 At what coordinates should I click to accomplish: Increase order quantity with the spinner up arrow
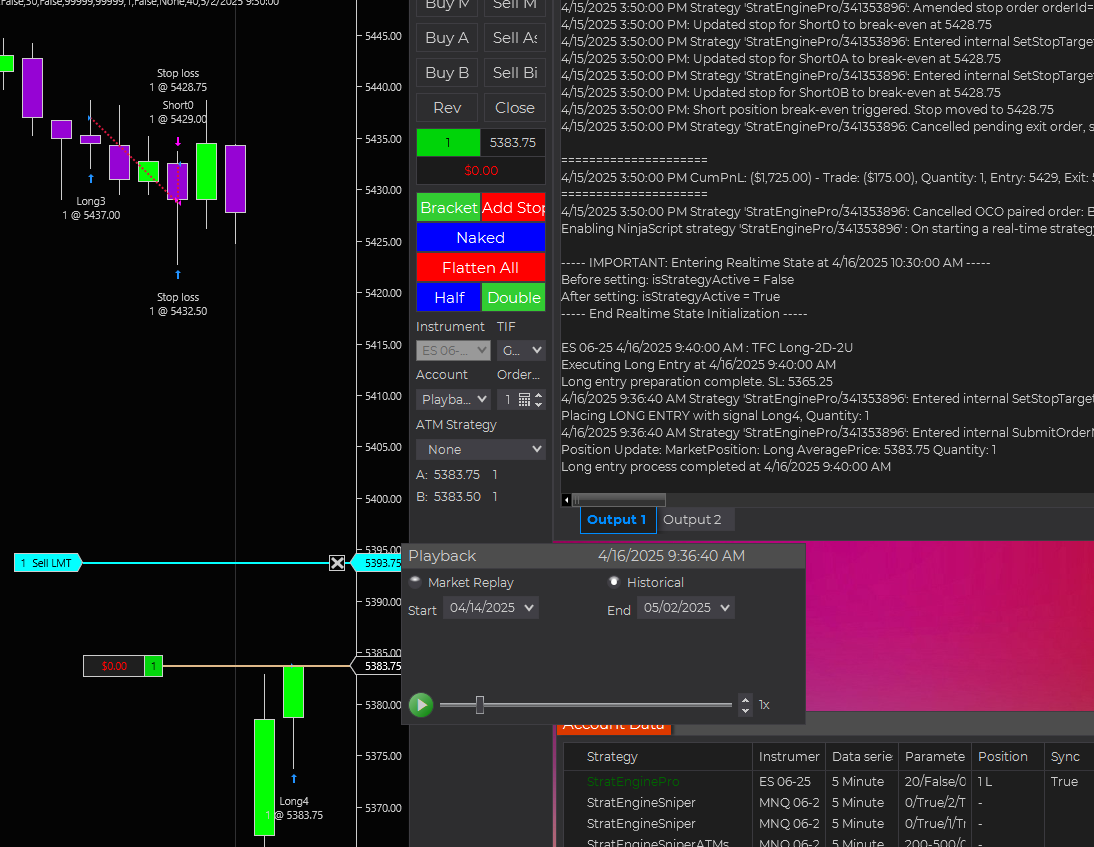click(538, 396)
